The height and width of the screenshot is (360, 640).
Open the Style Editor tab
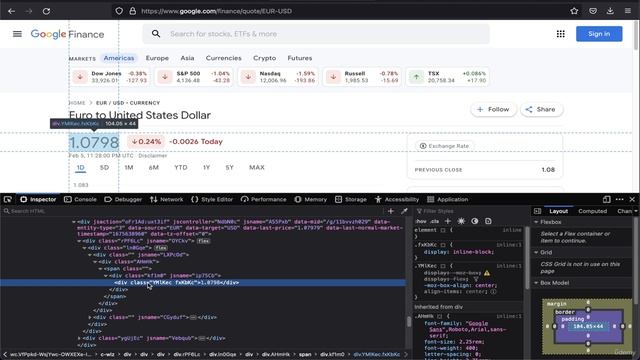pos(212,199)
